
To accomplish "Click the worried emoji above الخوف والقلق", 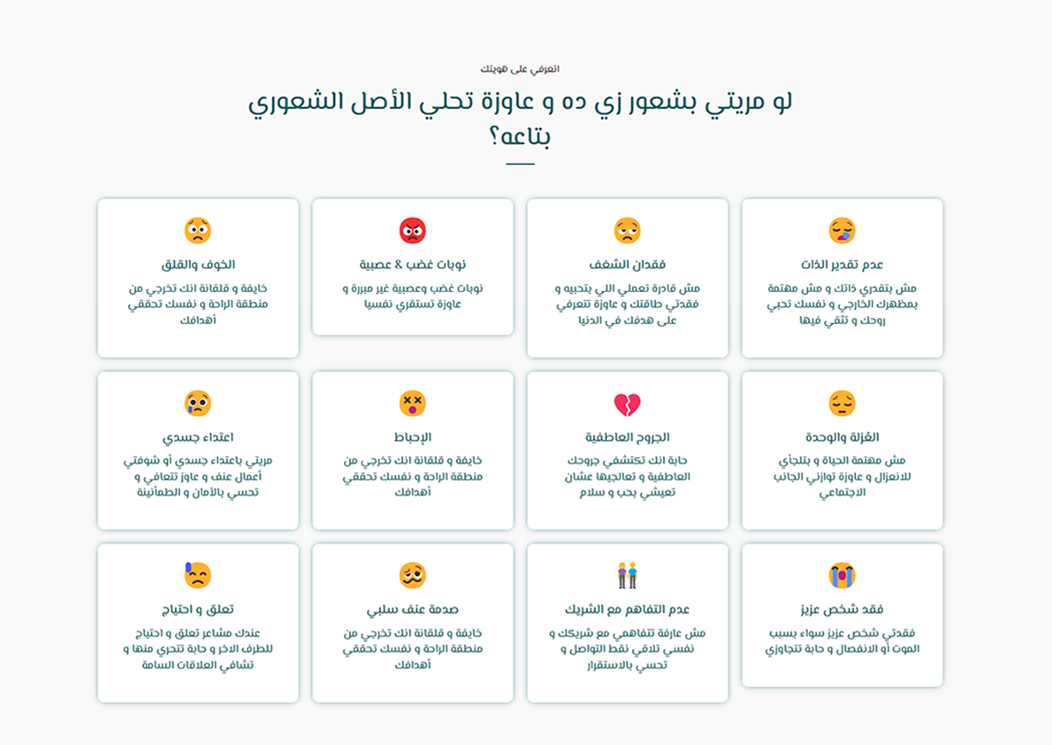I will click(x=198, y=231).
